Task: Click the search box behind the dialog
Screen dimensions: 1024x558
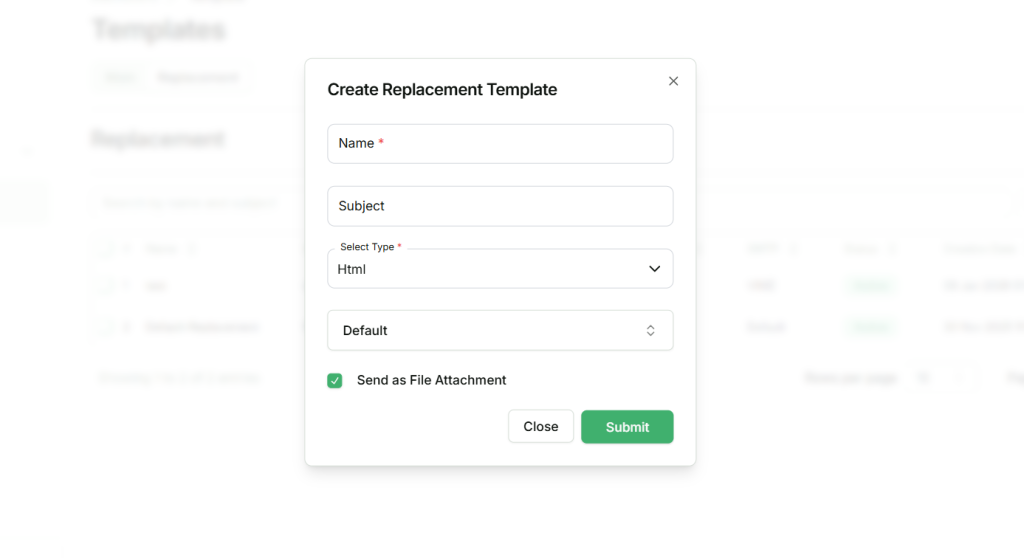Action: coord(190,203)
